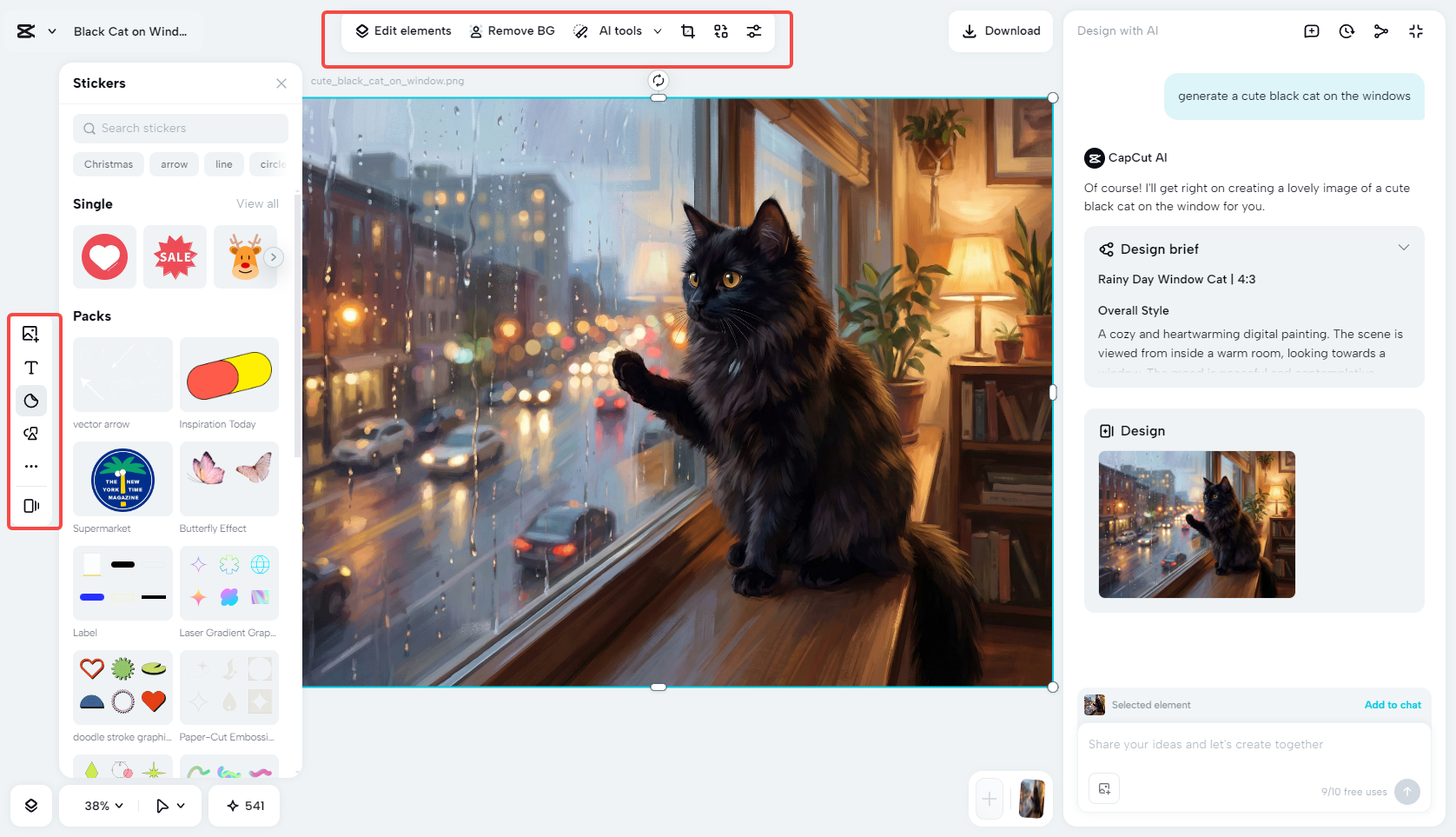Click Edit elements in top toolbar

[403, 31]
